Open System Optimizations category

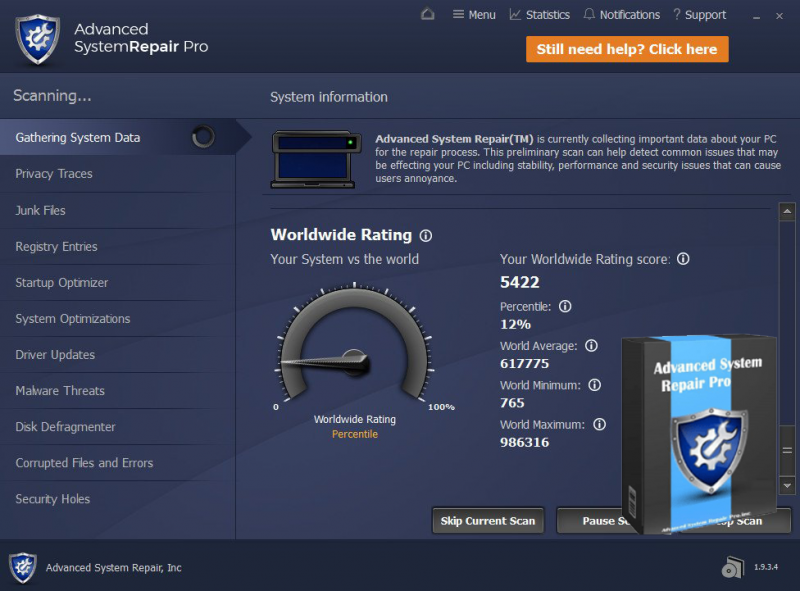[x=118, y=318]
